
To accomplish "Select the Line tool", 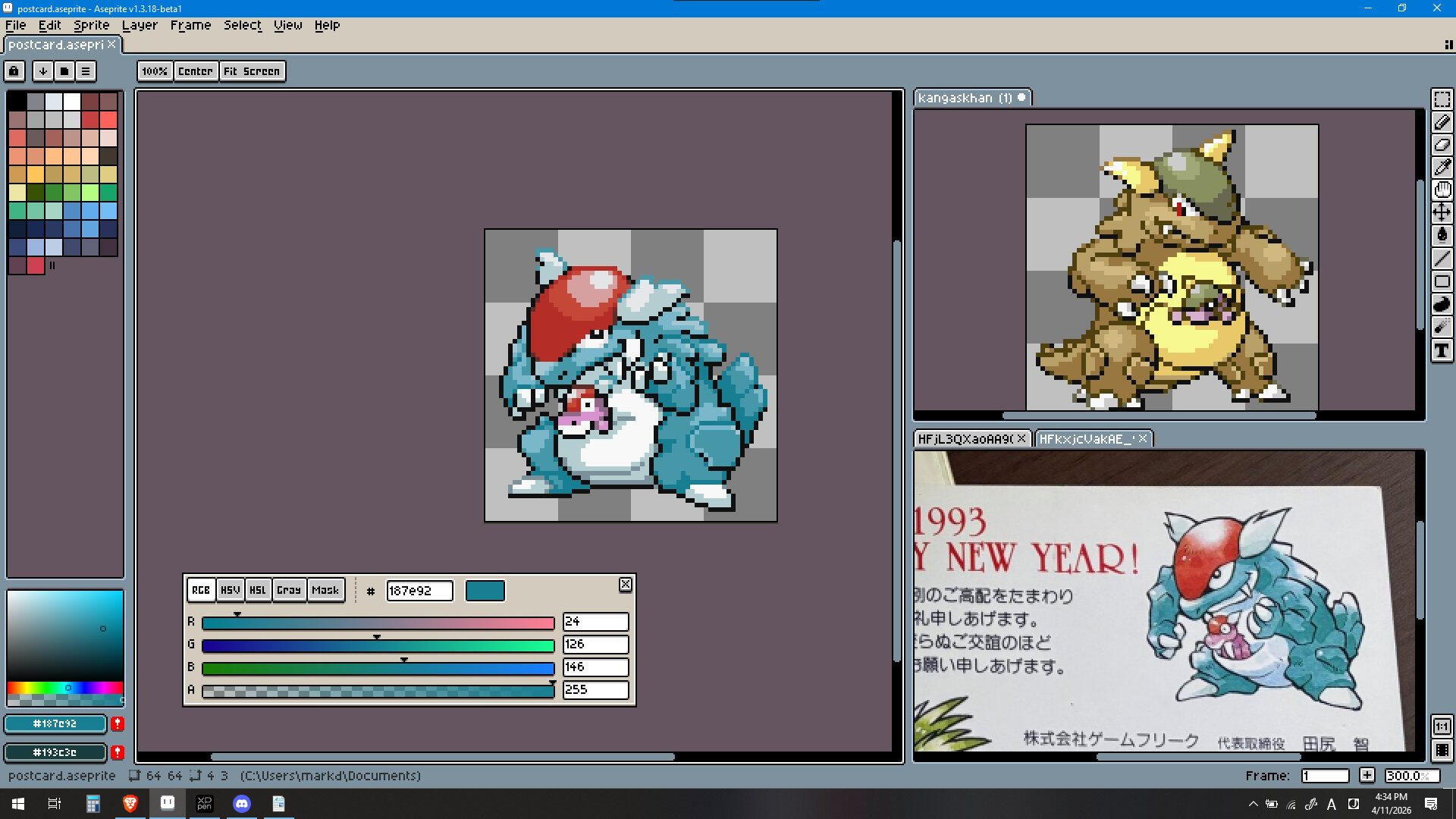I will tap(1442, 259).
